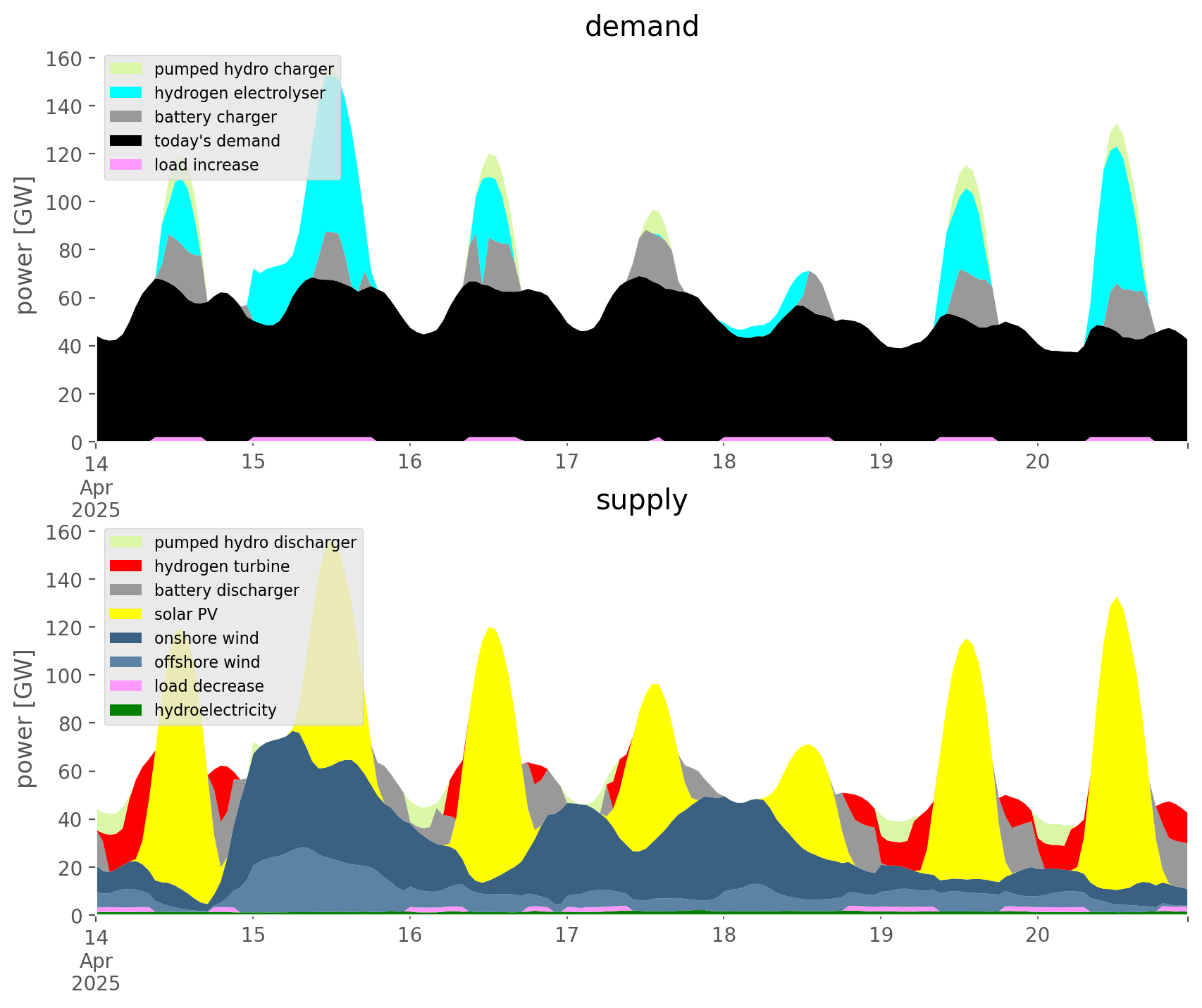Click 'battery charger' legend label
The image size is (1202, 1008).
[216, 118]
